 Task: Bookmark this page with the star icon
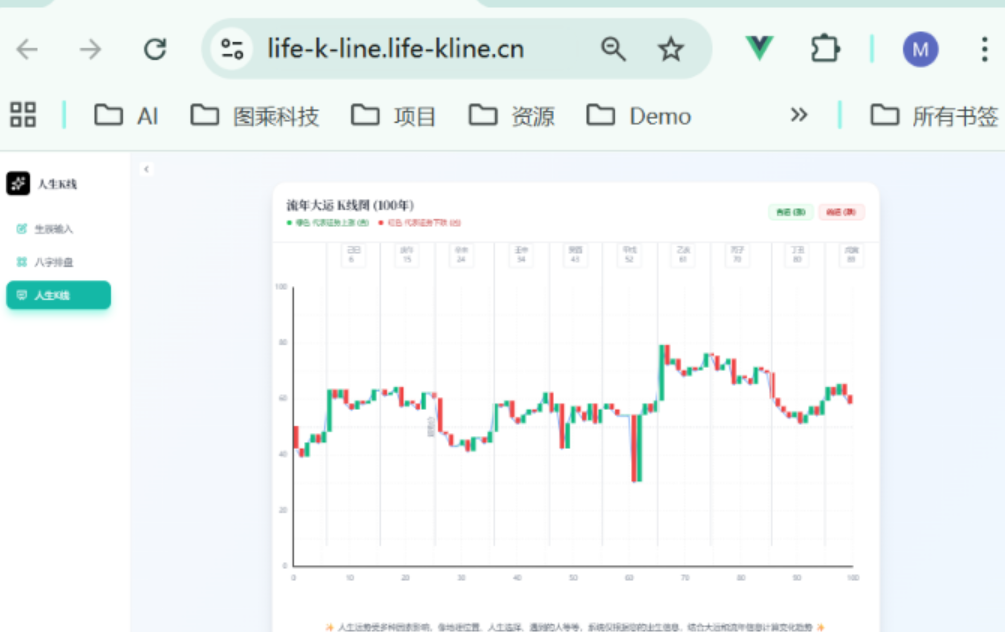[x=670, y=49]
